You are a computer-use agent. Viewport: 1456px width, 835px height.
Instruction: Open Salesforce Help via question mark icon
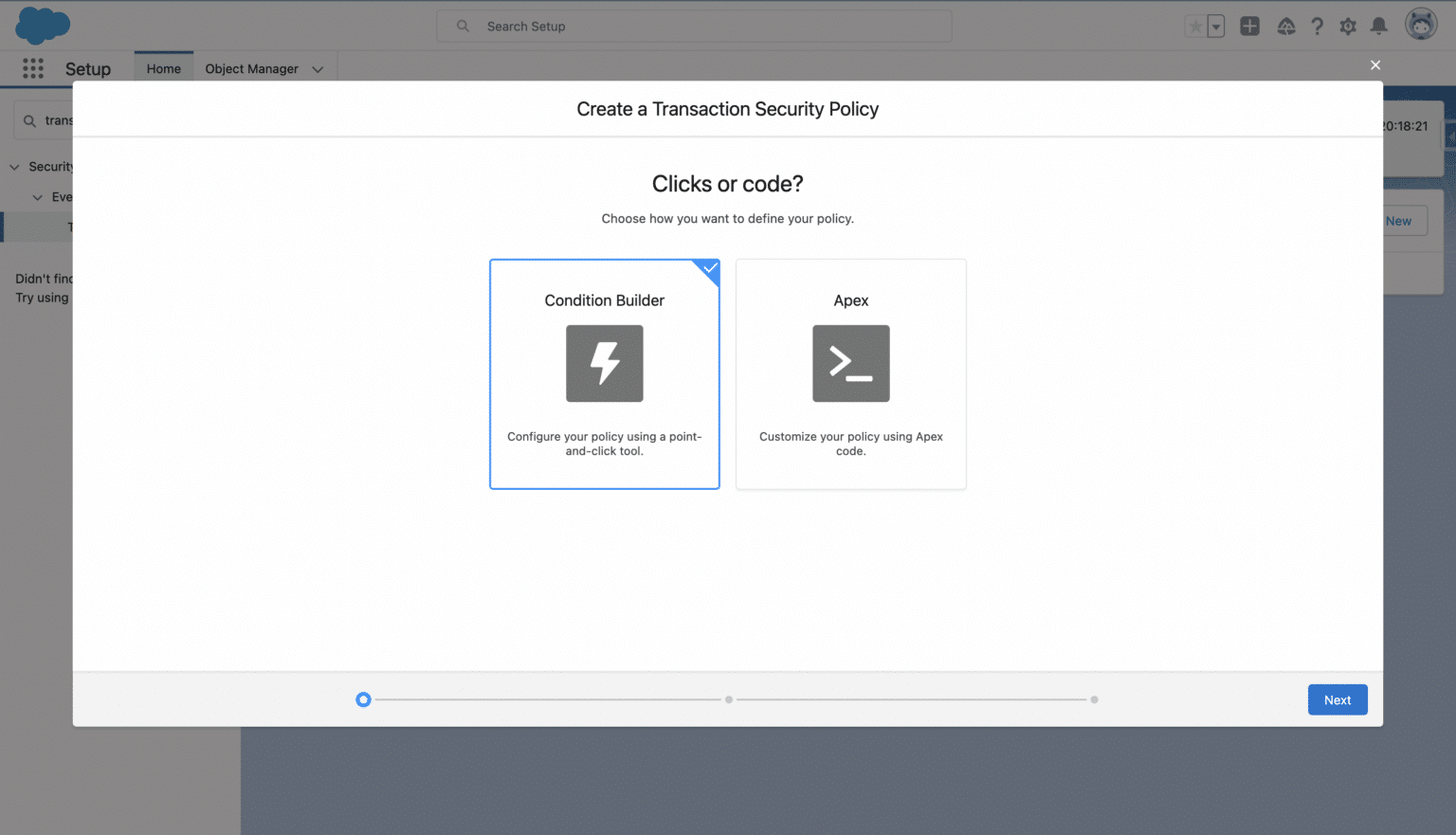1317,26
